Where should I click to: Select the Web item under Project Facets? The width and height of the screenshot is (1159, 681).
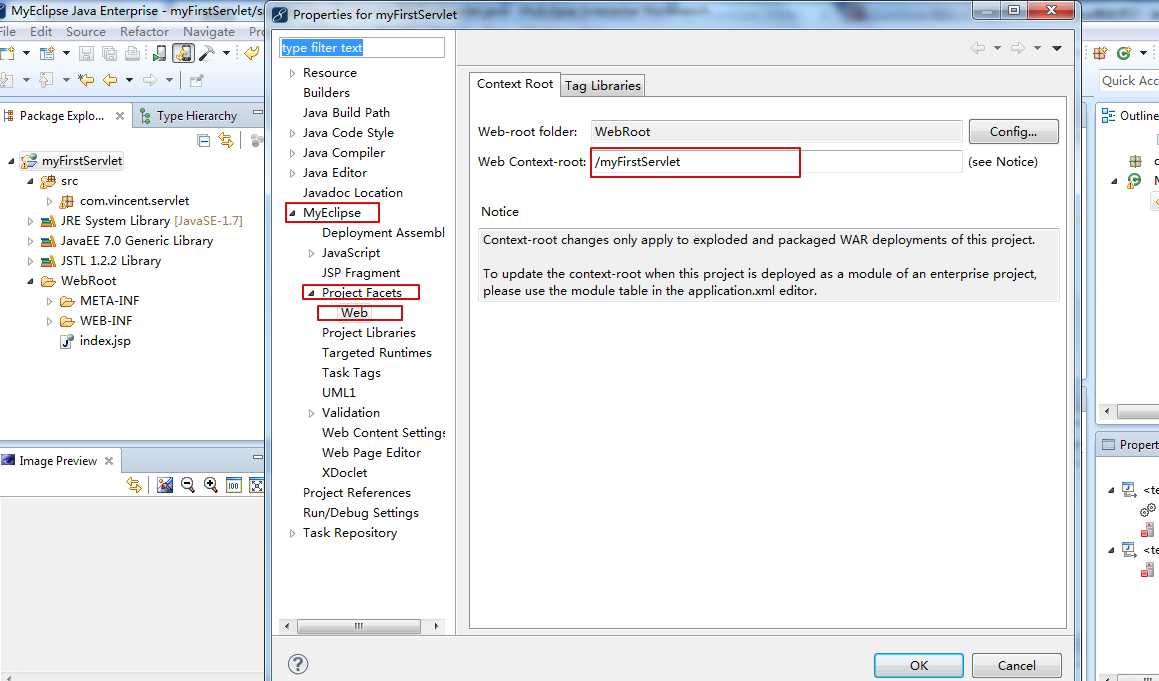pos(354,313)
